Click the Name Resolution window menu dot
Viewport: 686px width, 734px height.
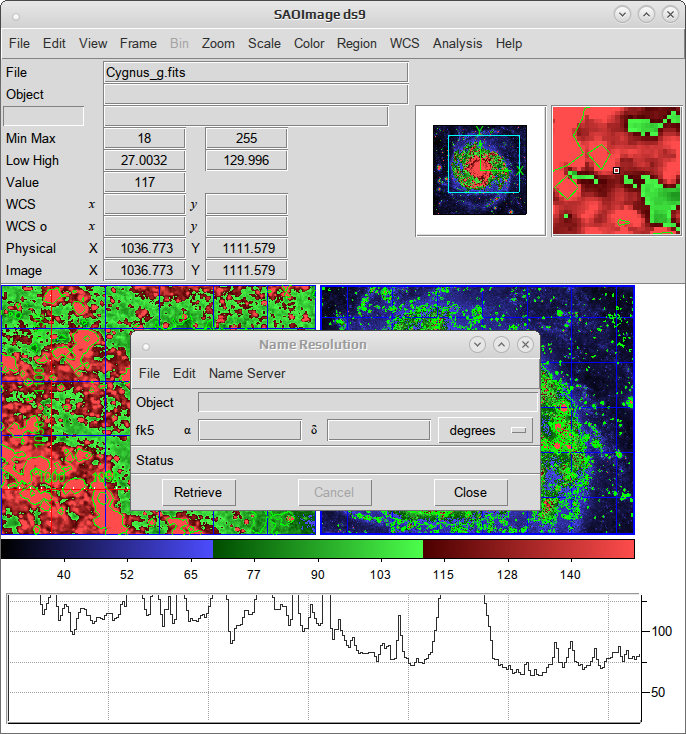(146, 347)
